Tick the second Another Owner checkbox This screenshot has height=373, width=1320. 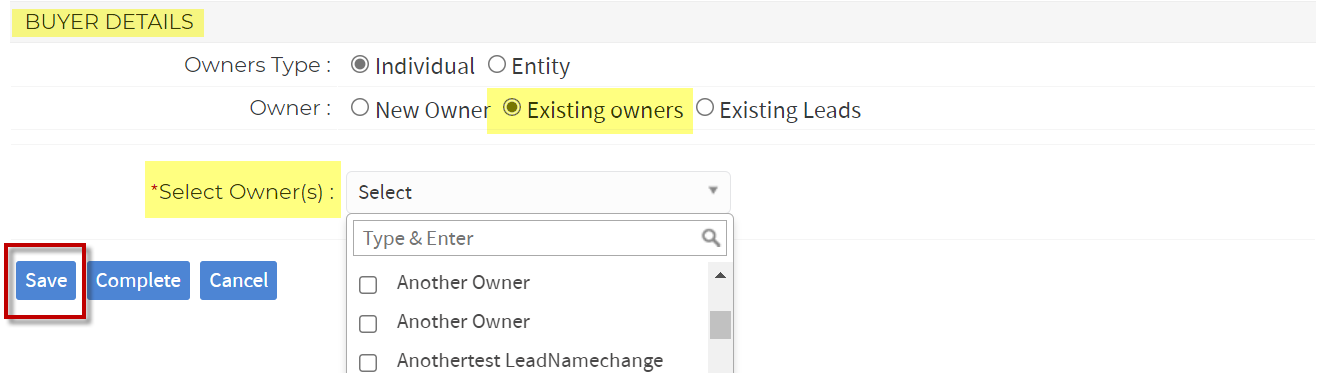(368, 324)
